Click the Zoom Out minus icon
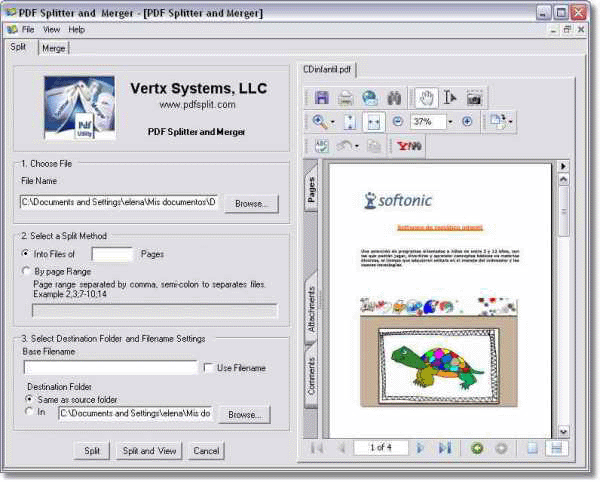 click(x=398, y=122)
